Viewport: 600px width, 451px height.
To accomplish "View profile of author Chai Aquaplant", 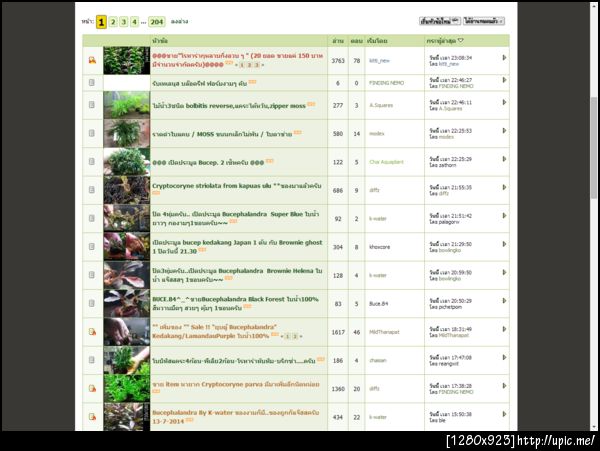I will tap(386, 162).
